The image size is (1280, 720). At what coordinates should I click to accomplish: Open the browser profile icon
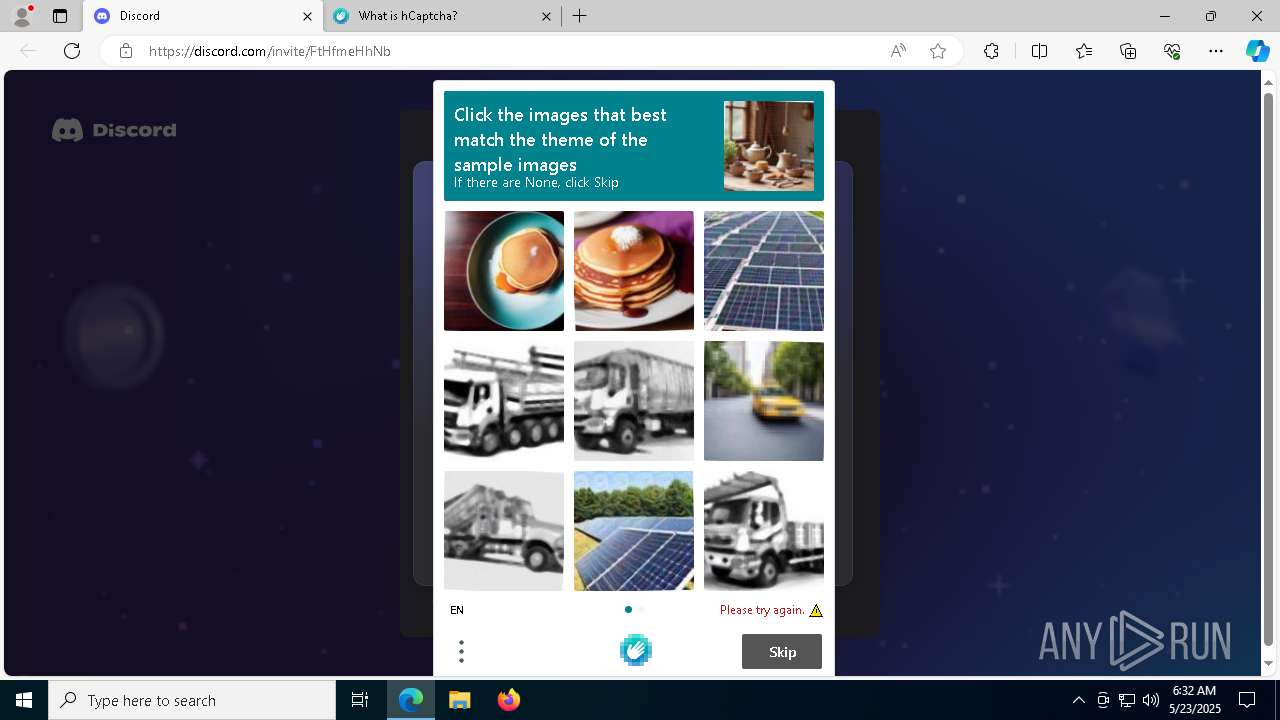tap(22, 16)
